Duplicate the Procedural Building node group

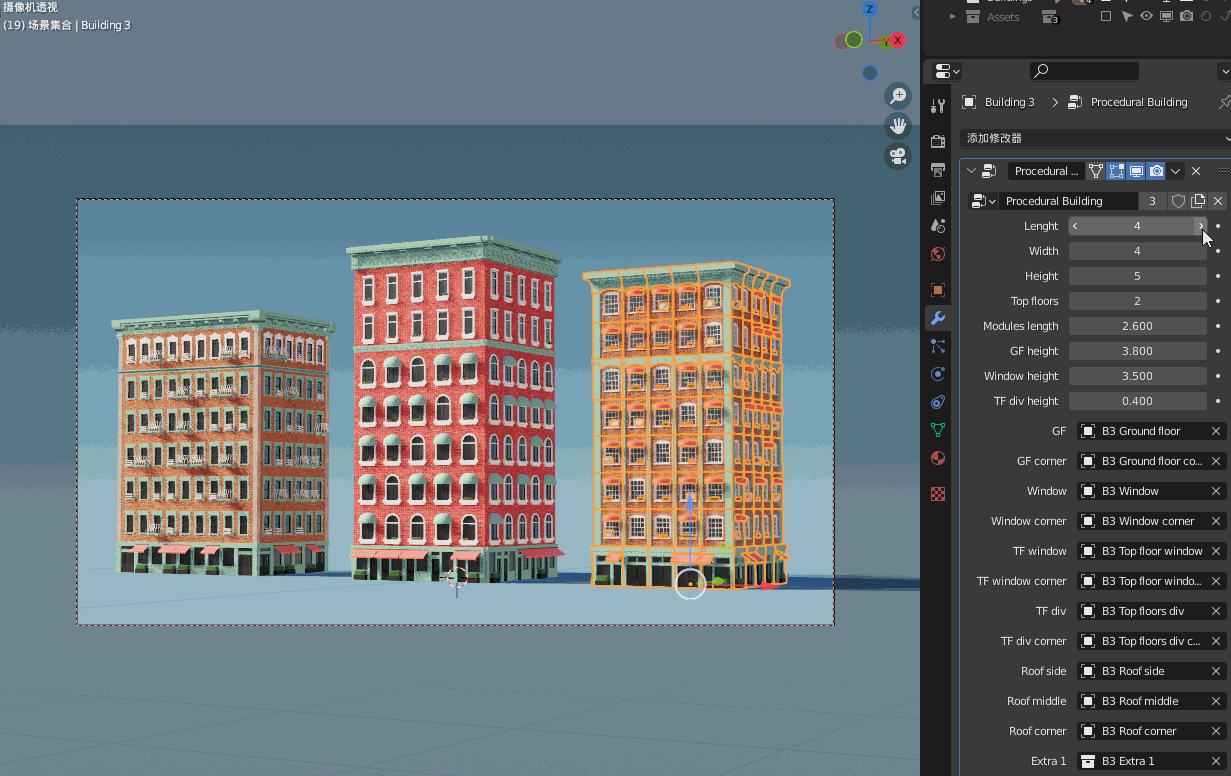pyautogui.click(x=1198, y=201)
